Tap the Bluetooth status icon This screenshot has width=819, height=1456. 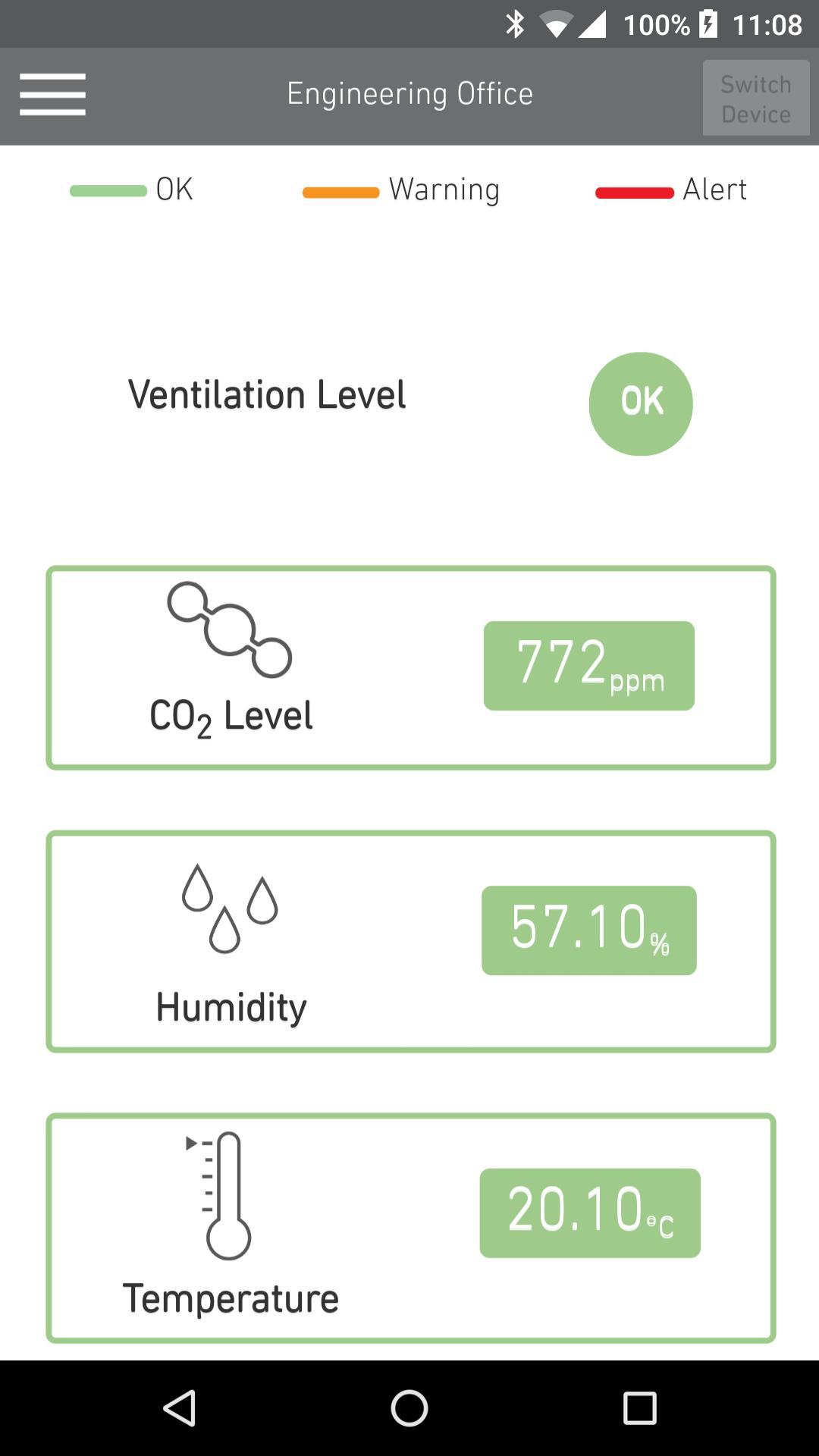pyautogui.click(x=515, y=24)
